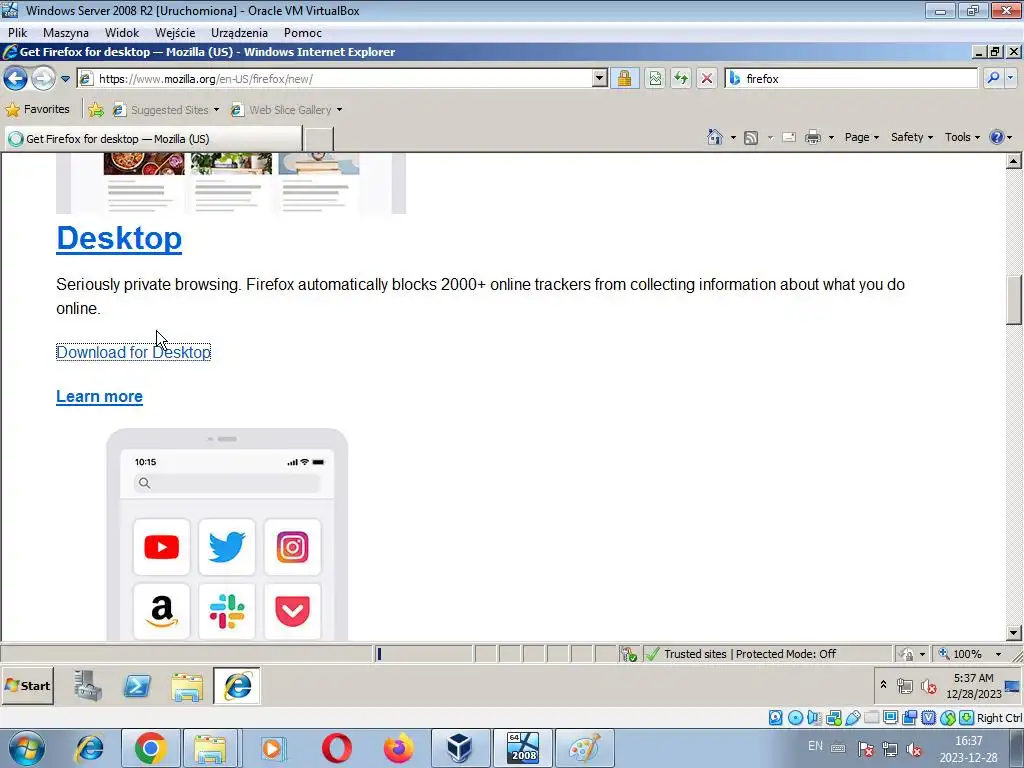
Task: Click the add-ons status icon in the status bar
Action: coord(629,654)
